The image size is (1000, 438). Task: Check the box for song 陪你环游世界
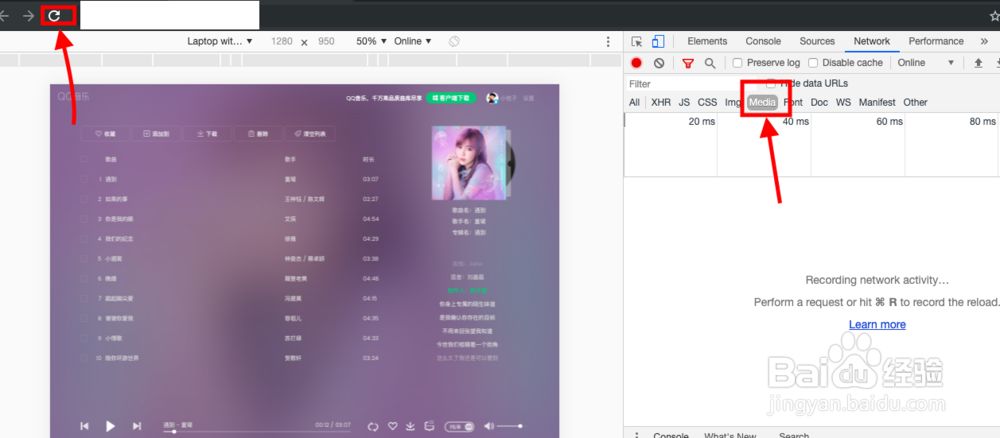tap(84, 358)
